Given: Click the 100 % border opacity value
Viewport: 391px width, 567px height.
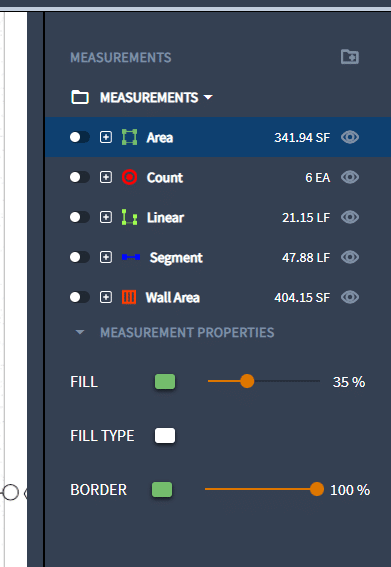Looking at the screenshot, I should click(x=350, y=490).
